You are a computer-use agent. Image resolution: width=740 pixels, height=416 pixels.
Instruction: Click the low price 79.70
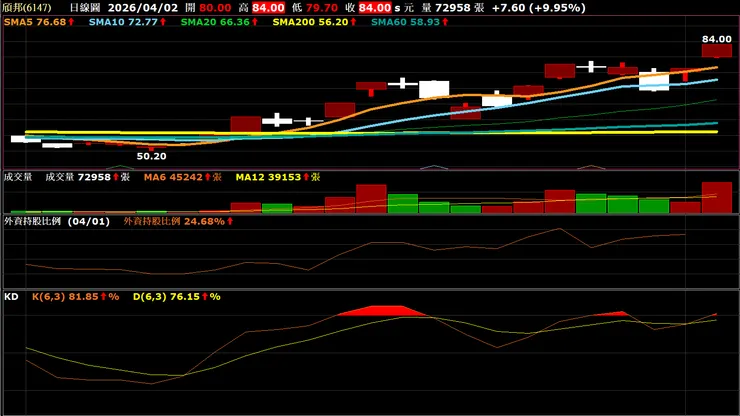[321, 8]
